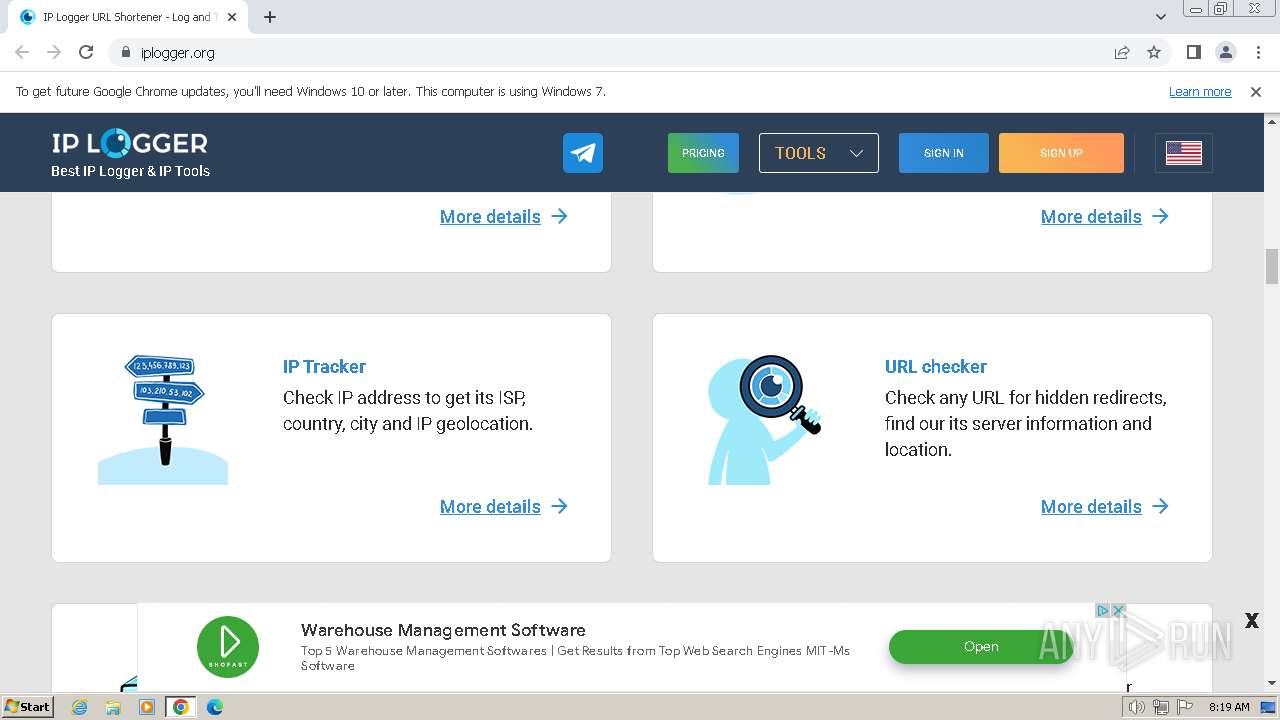Screen dimensions: 1280x720
Task: Open File Explorer from taskbar
Action: coord(113,706)
